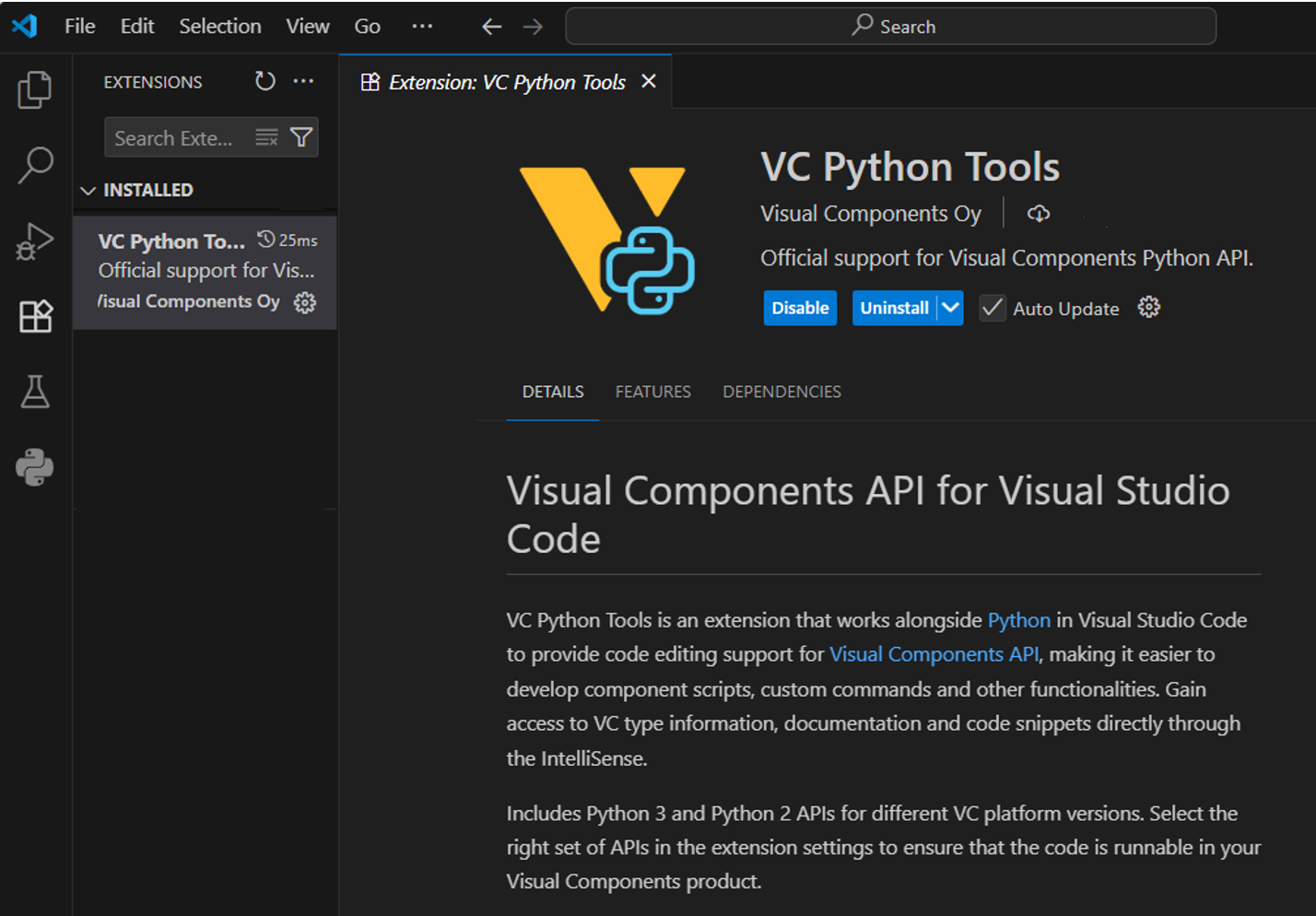Select VC Python Tools in installed list
1316x916 pixels.
pyautogui.click(x=205, y=272)
